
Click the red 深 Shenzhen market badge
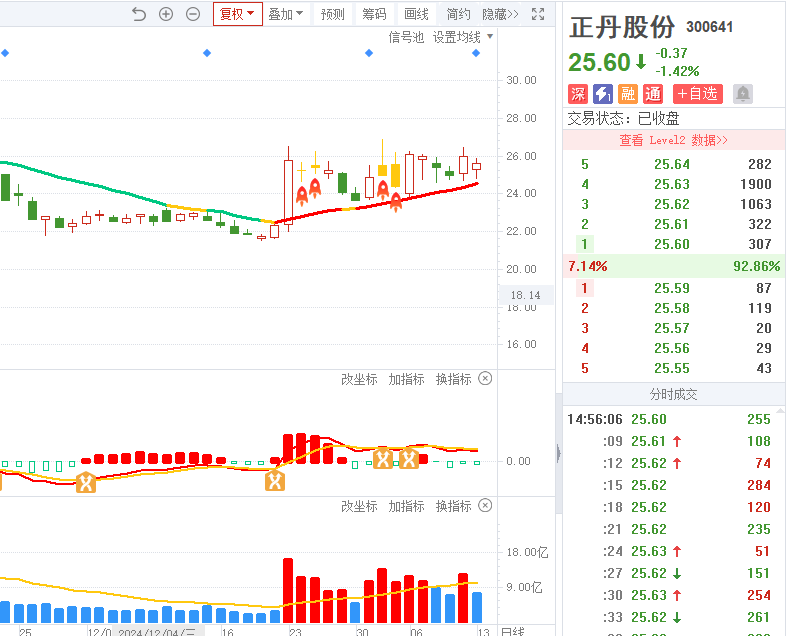578,94
